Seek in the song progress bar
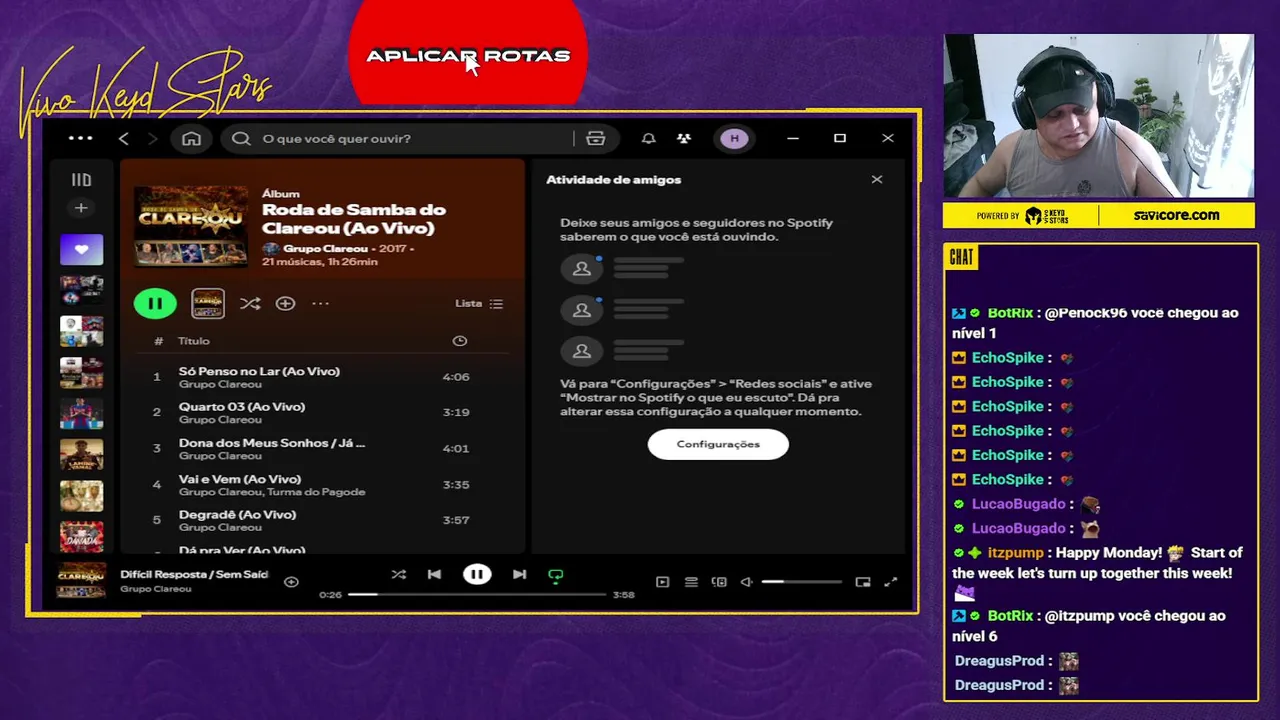Screen dimensions: 1280x720 pyautogui.click(x=477, y=594)
